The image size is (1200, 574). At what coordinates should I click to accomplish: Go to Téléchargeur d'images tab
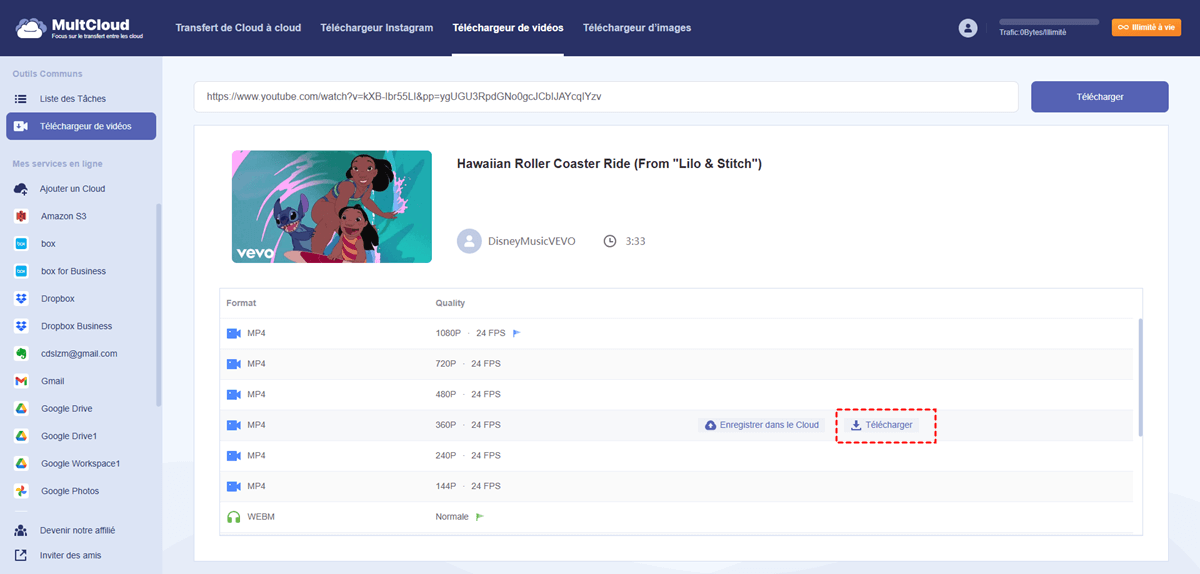click(637, 28)
